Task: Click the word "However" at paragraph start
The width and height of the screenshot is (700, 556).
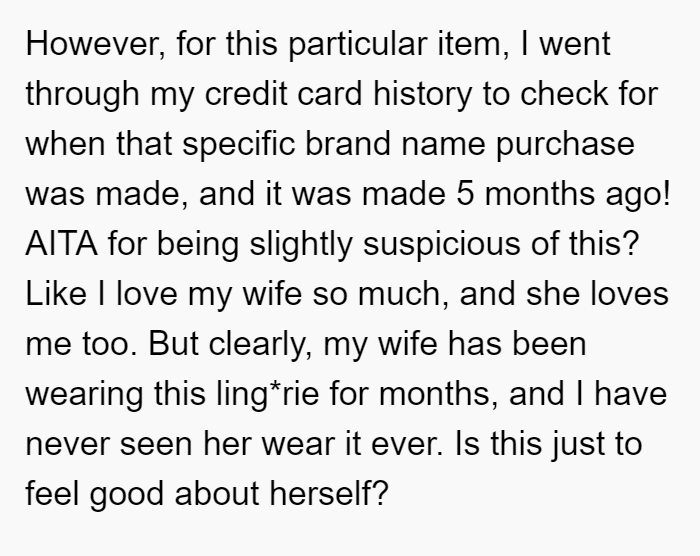Action: pyautogui.click(x=95, y=44)
